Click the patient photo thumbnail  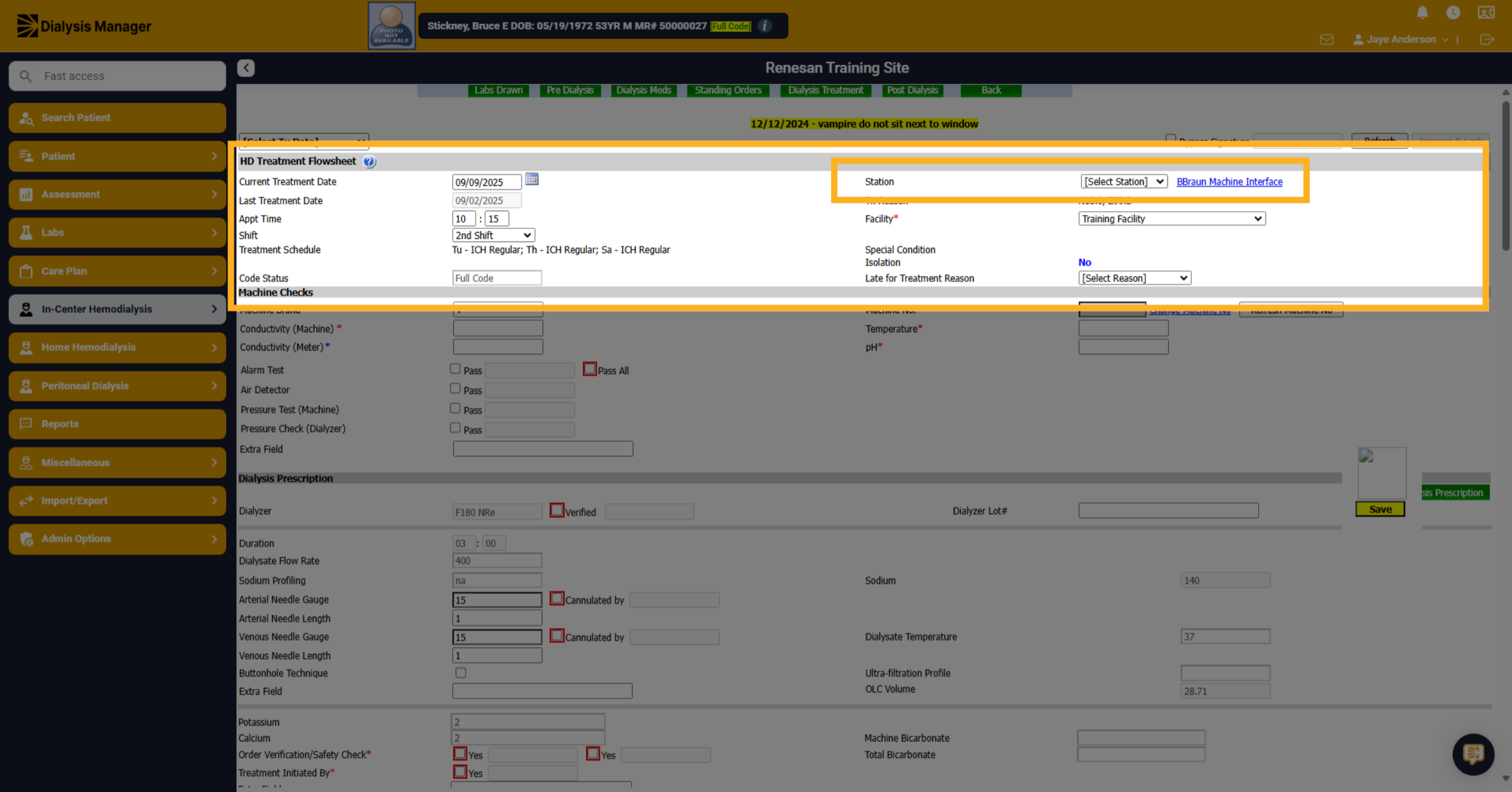coord(391,25)
